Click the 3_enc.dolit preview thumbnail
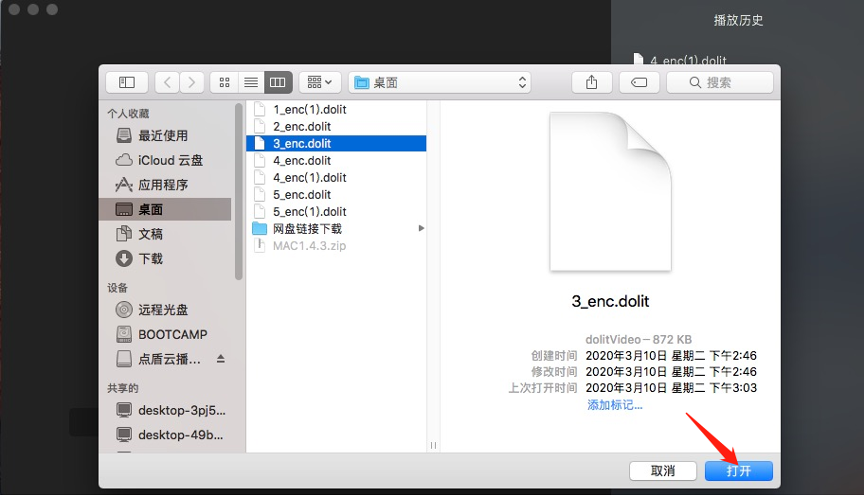The width and height of the screenshot is (864, 495). [x=611, y=191]
